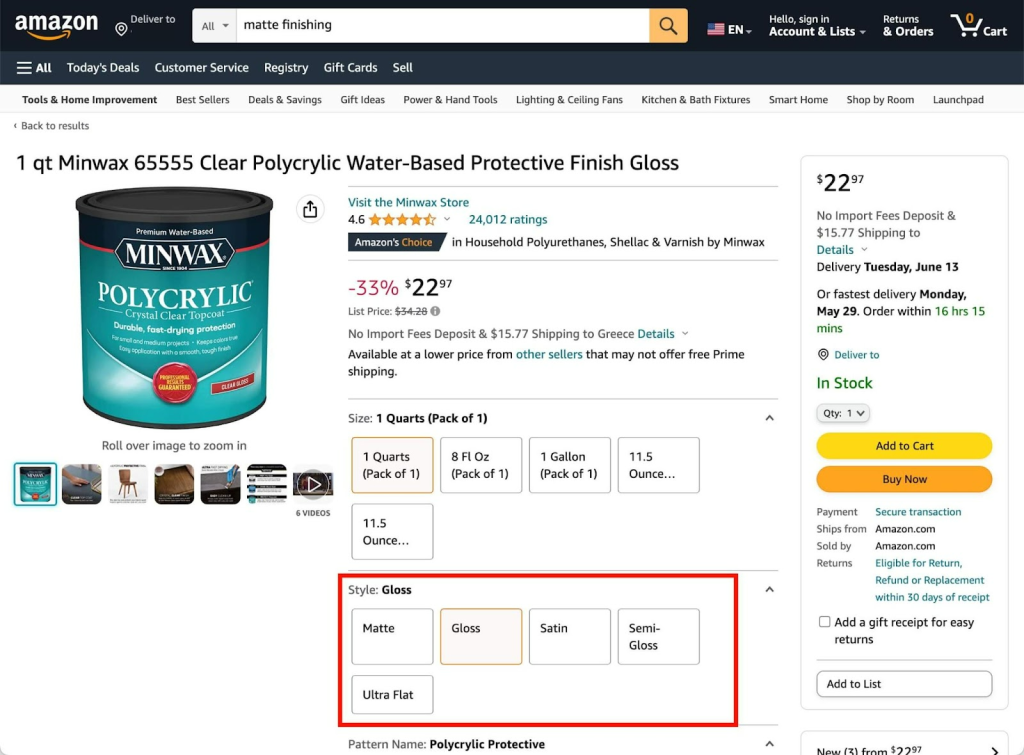Viewport: 1024px width, 755px height.
Task: Click the Amazon logo
Action: [x=56, y=26]
